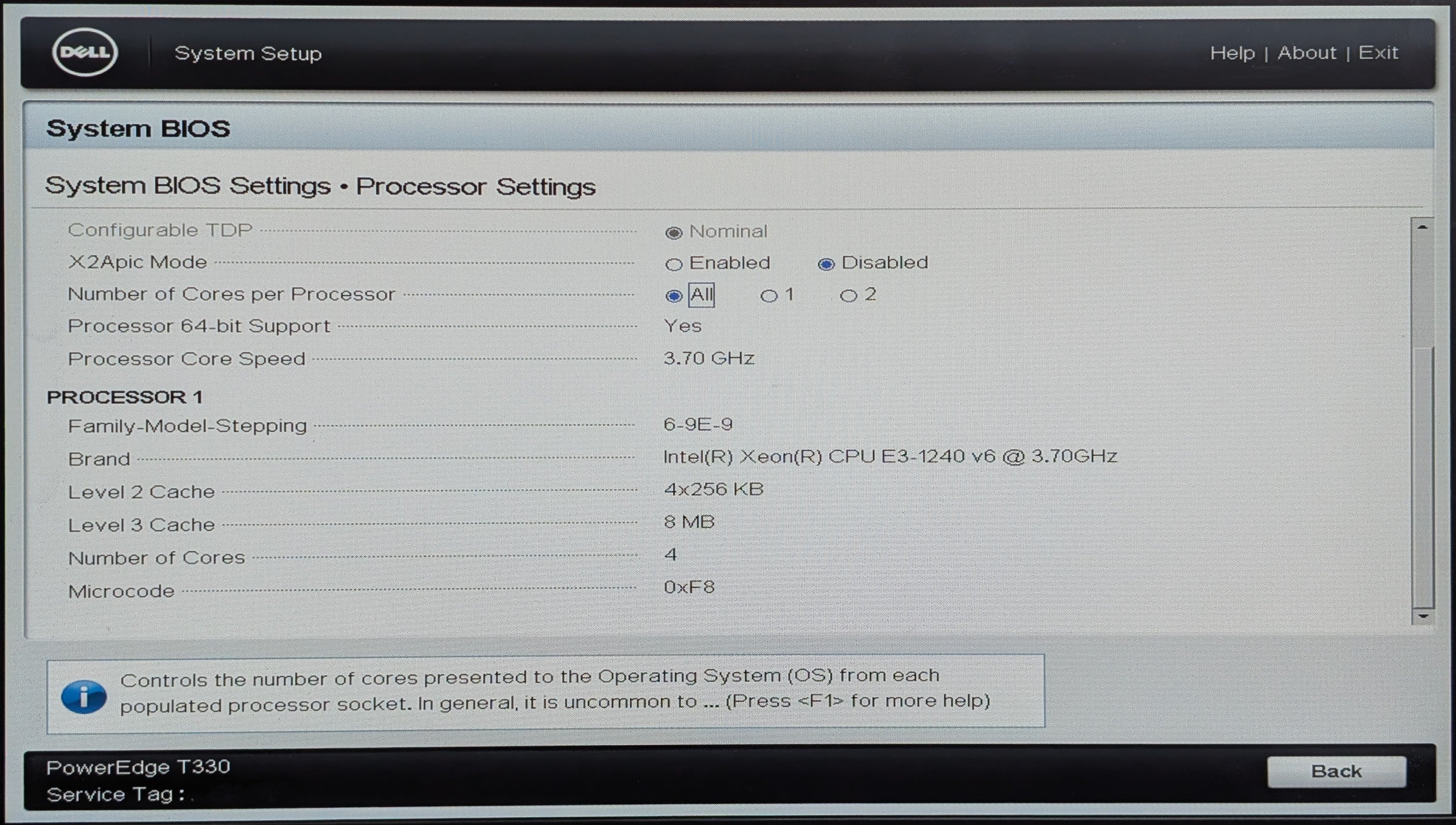Viewport: 1456px width, 825px height.
Task: Click the Number of Cores per Processor label
Action: coord(231,294)
